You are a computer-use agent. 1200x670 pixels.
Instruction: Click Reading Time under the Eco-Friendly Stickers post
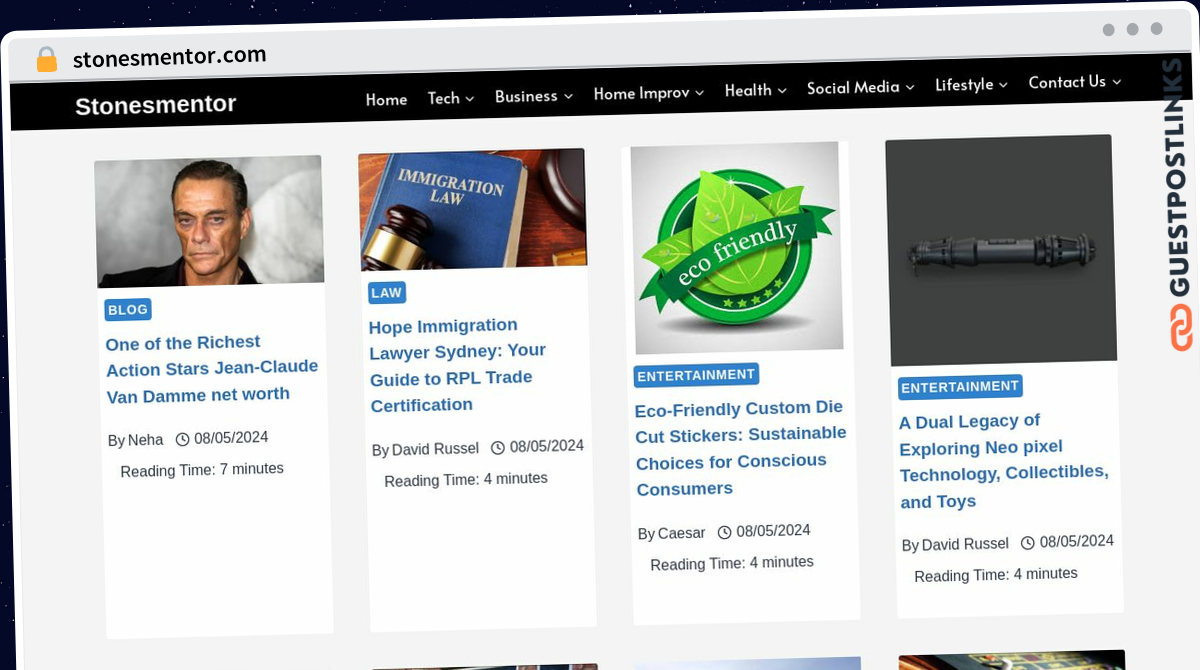732,564
